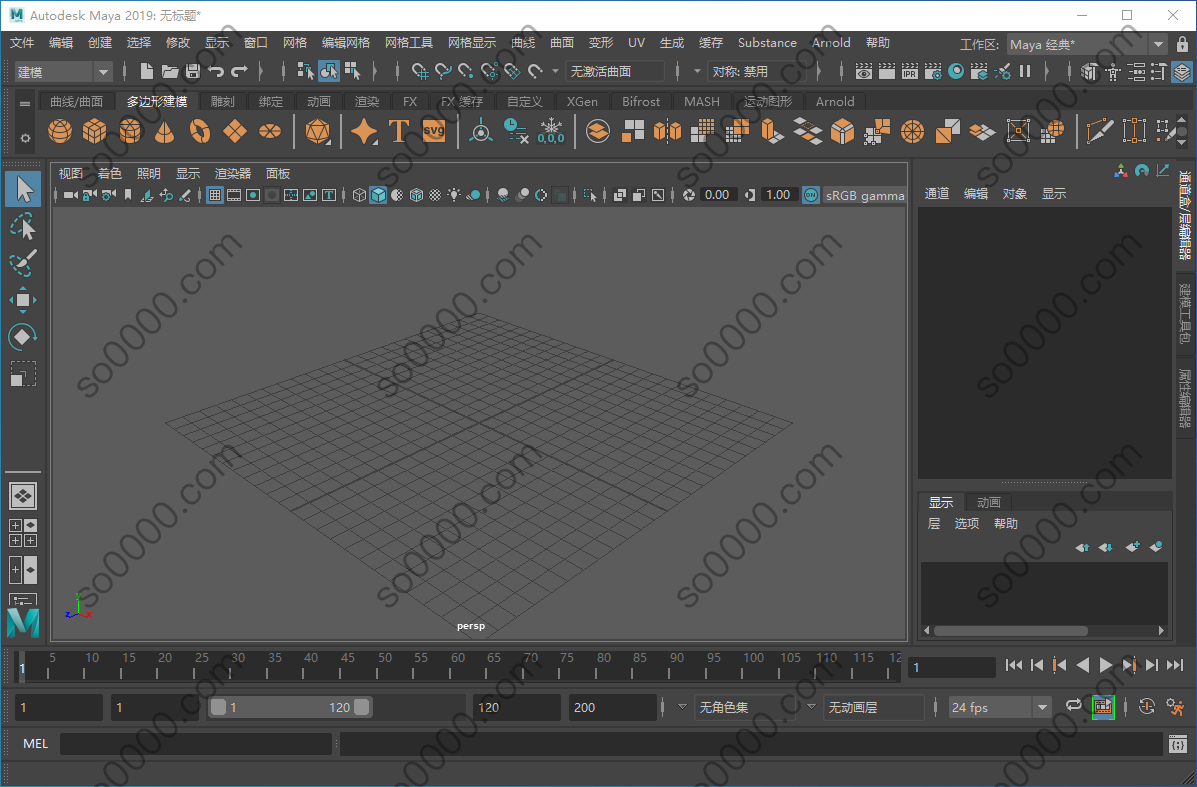Select the Rotate tool in the toolbox
Viewport: 1197px width, 787px height.
23,337
